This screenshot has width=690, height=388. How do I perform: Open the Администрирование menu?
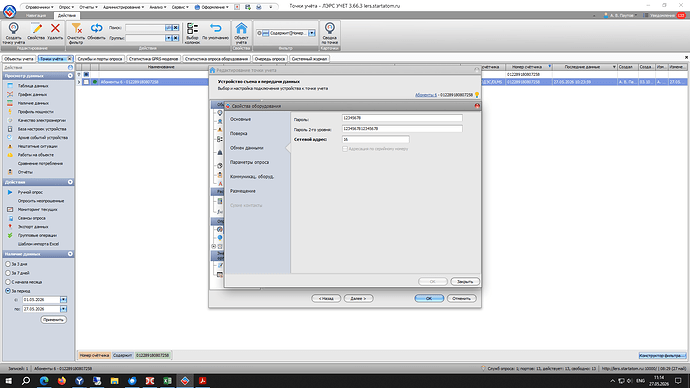point(123,7)
